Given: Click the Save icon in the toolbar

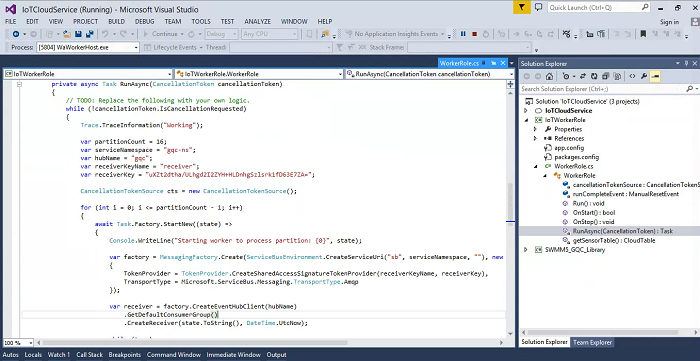Looking at the screenshot, I should 79,34.
